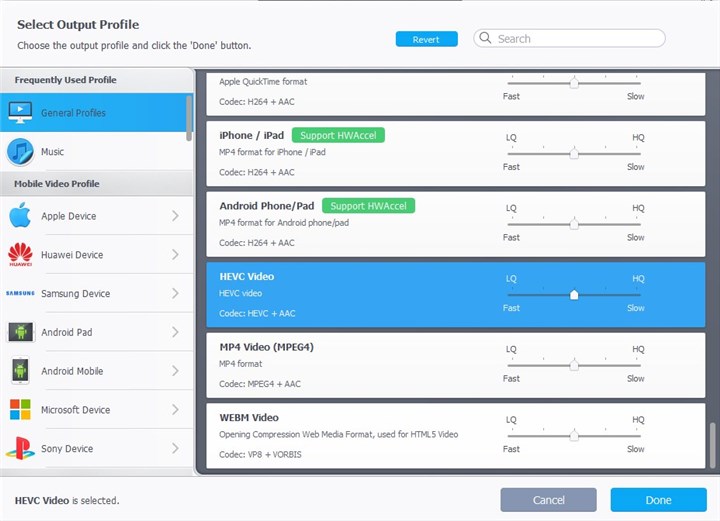Viewport: 720px width, 521px height.
Task: Click the Music note icon
Action: click(x=20, y=151)
